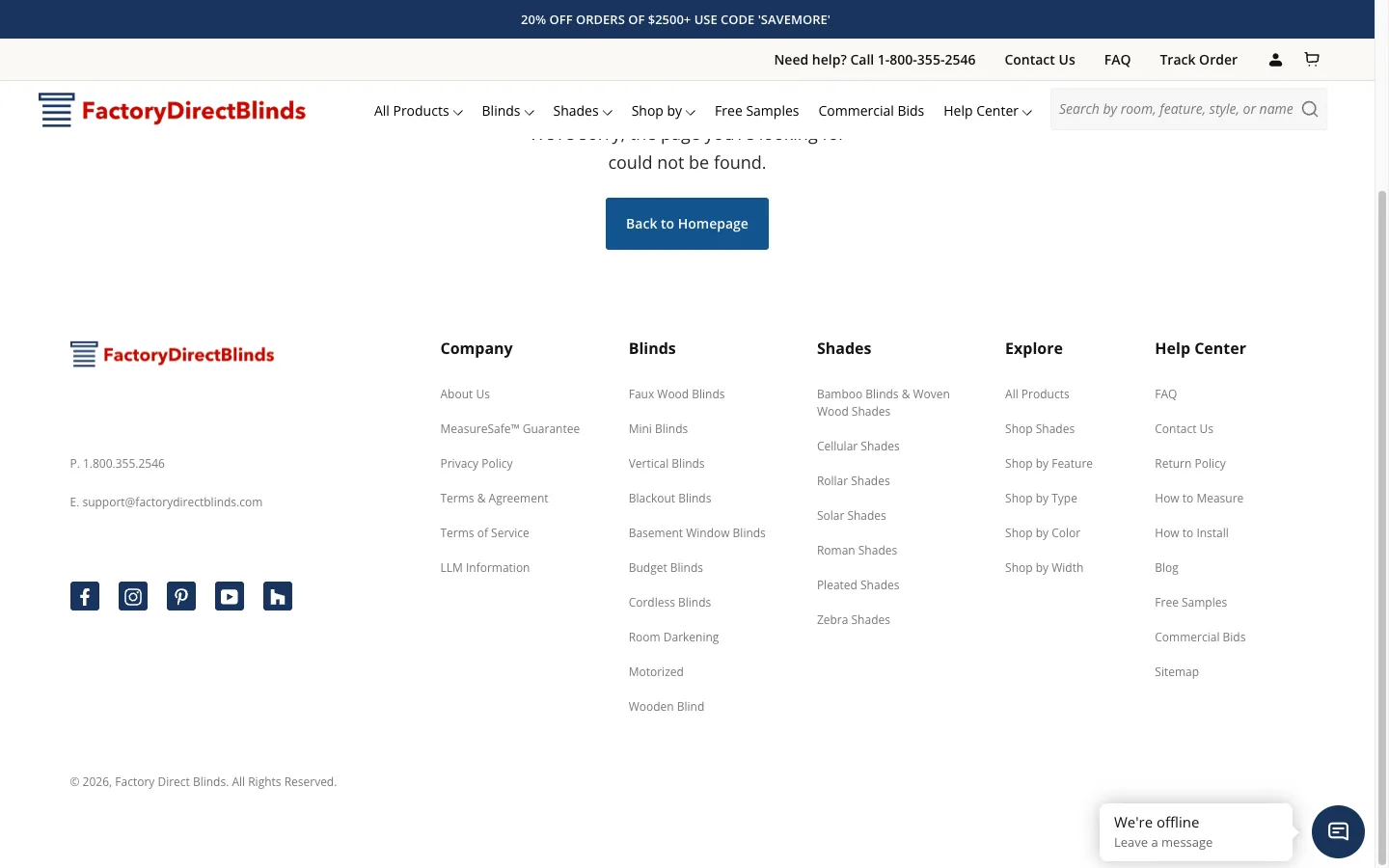
Task: Open Track Order in the top bar
Action: tap(1198, 60)
